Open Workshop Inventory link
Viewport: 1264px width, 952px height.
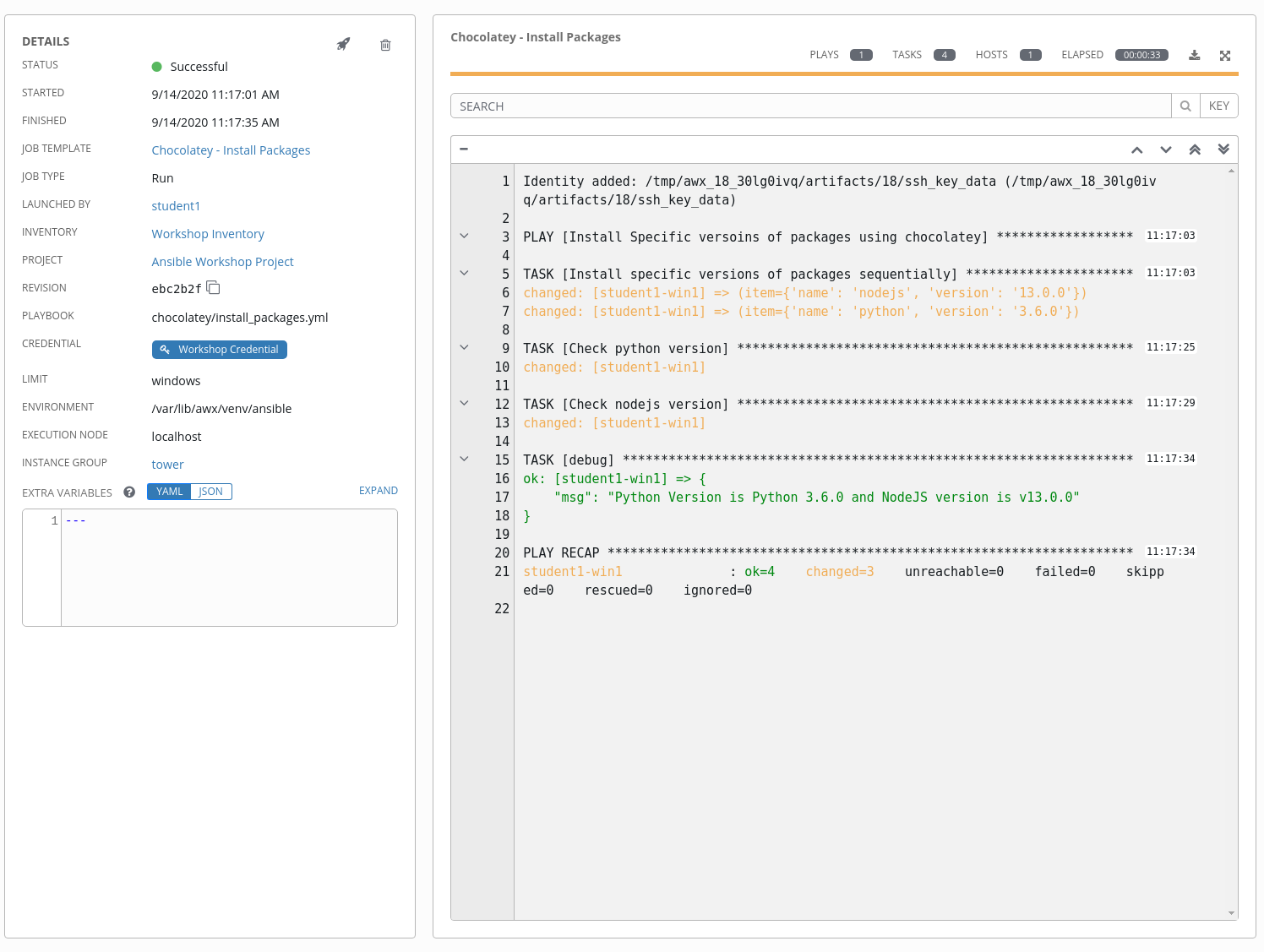coord(208,234)
